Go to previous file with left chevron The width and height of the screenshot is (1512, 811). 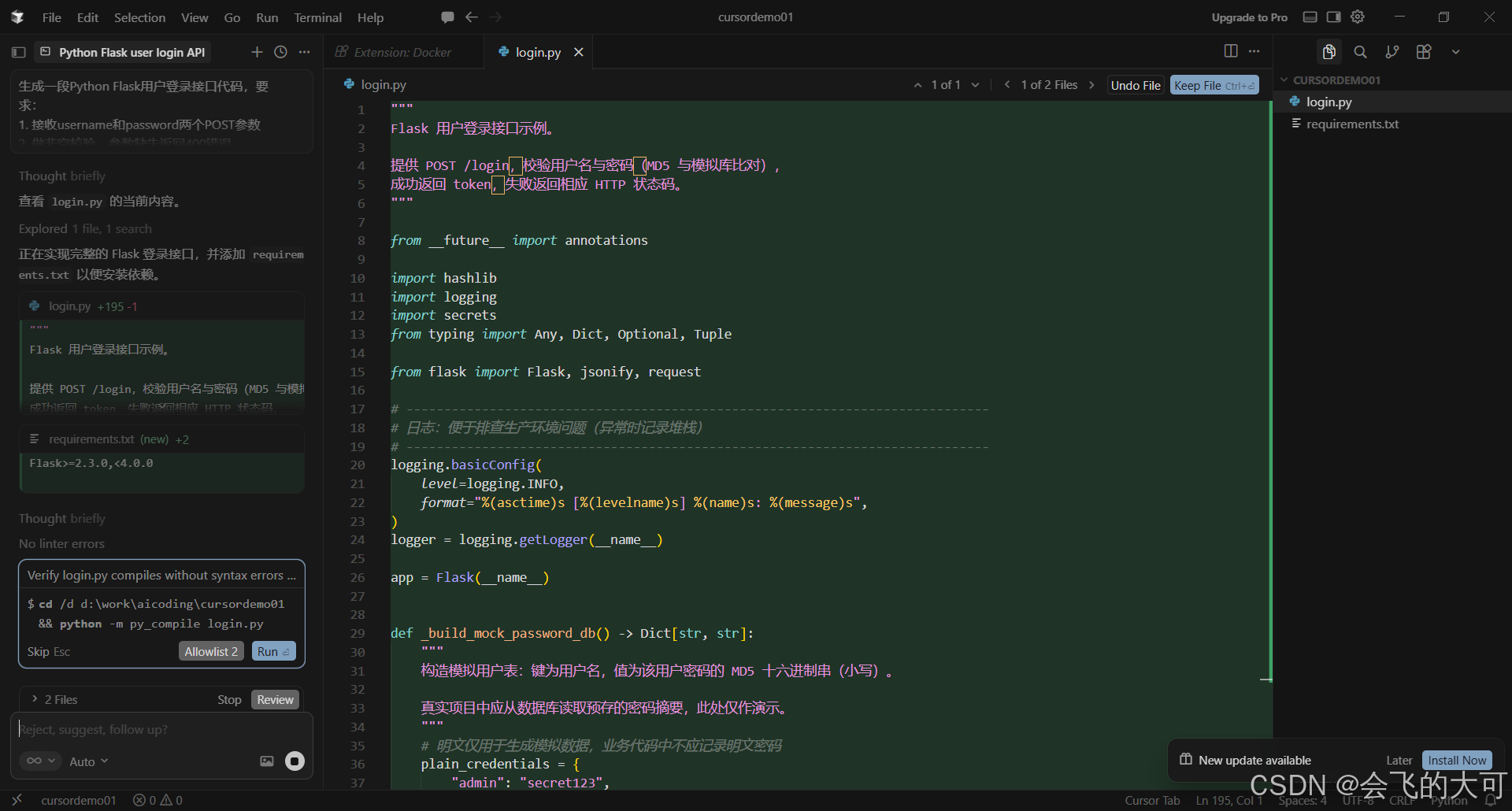[x=1007, y=85]
